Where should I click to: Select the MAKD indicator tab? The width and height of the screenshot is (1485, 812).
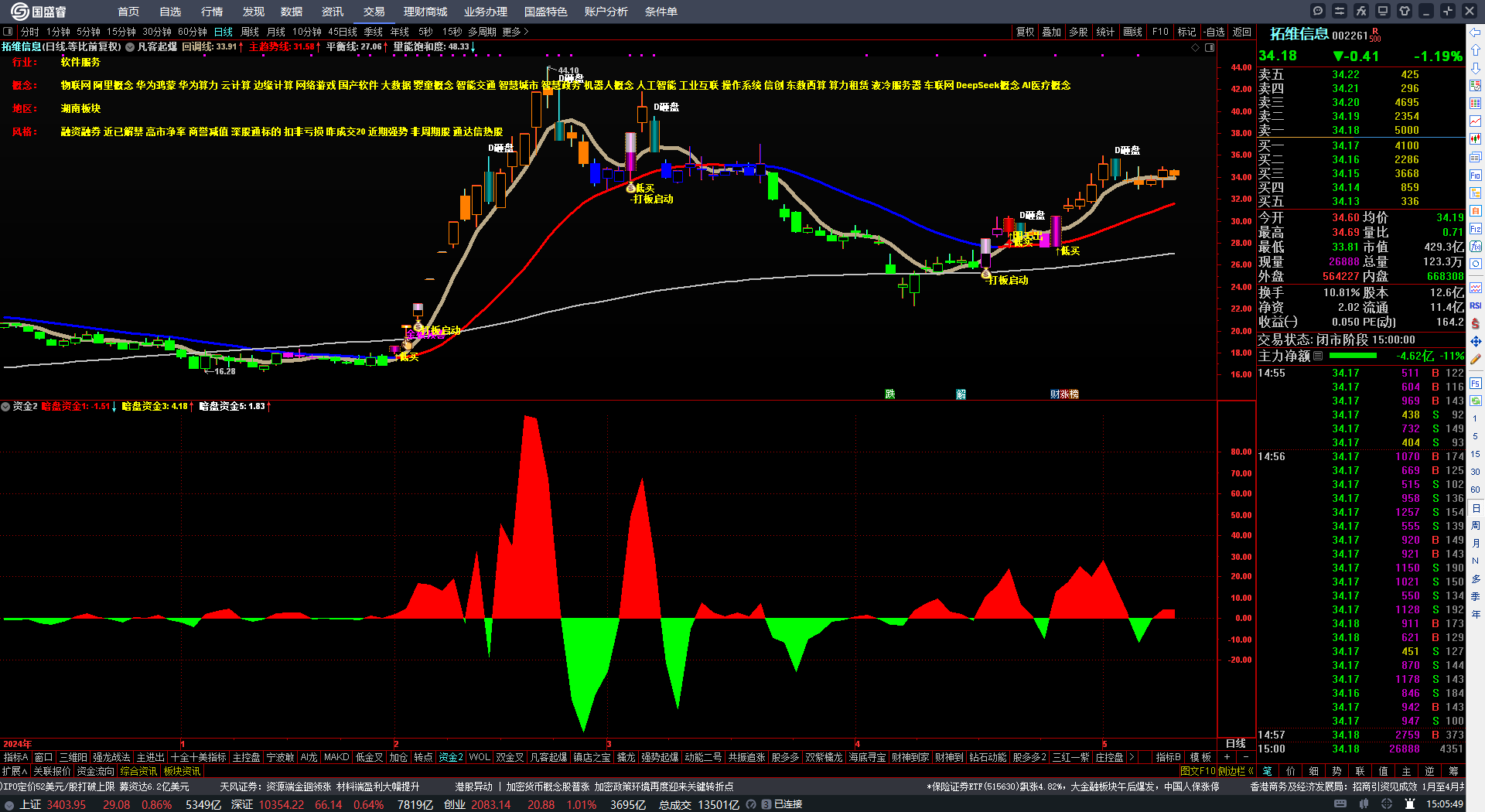click(x=336, y=757)
